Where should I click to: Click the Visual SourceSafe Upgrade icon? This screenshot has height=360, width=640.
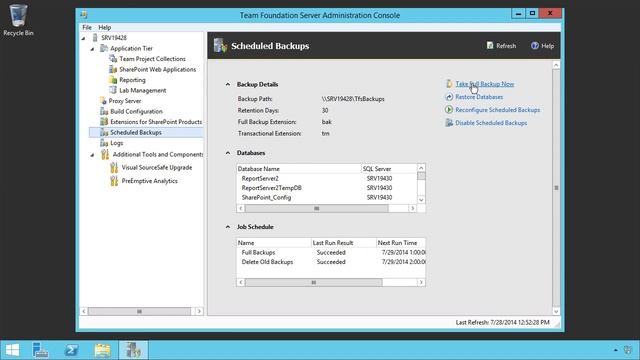coord(114,167)
